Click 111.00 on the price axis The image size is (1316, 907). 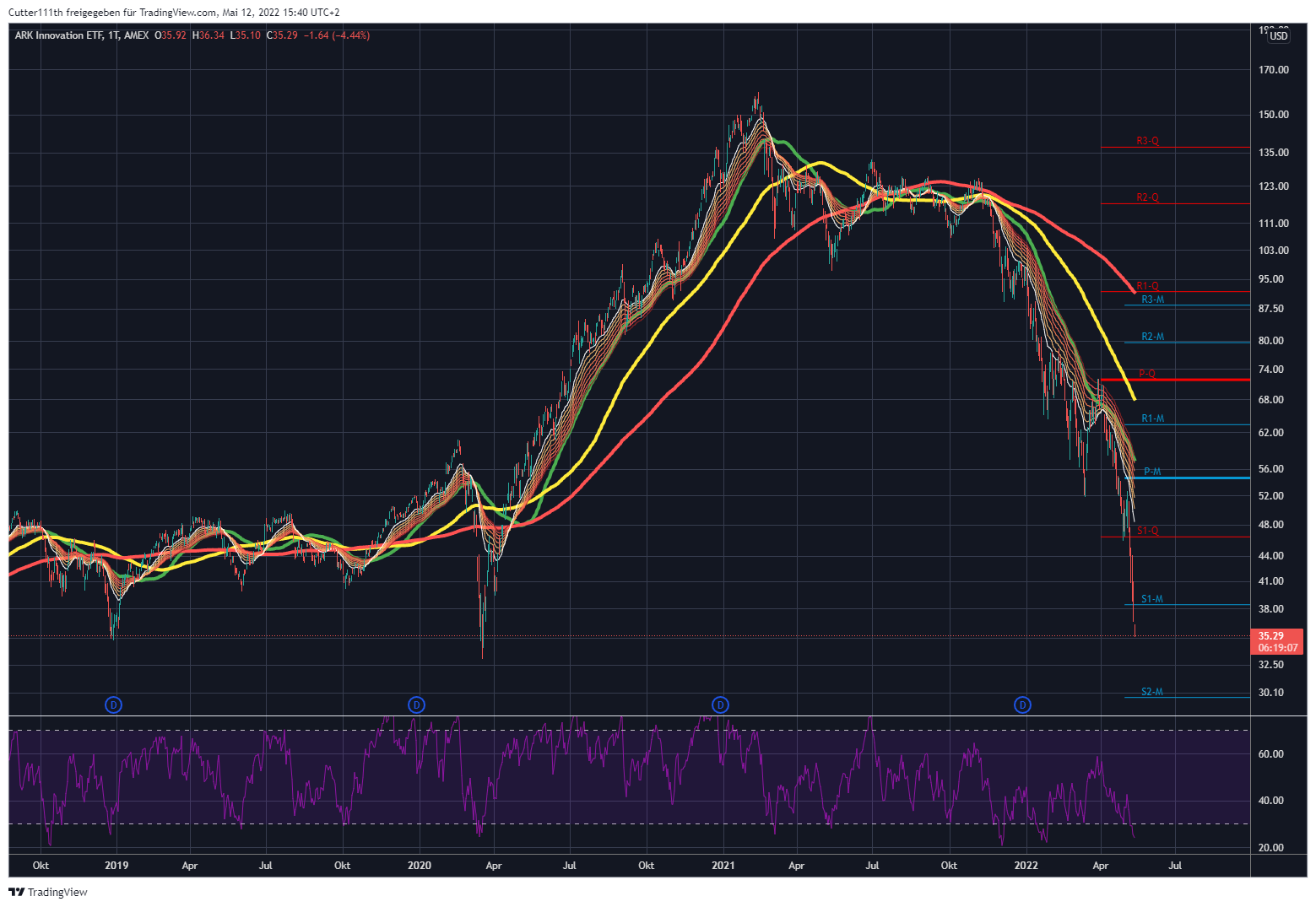1274,224
